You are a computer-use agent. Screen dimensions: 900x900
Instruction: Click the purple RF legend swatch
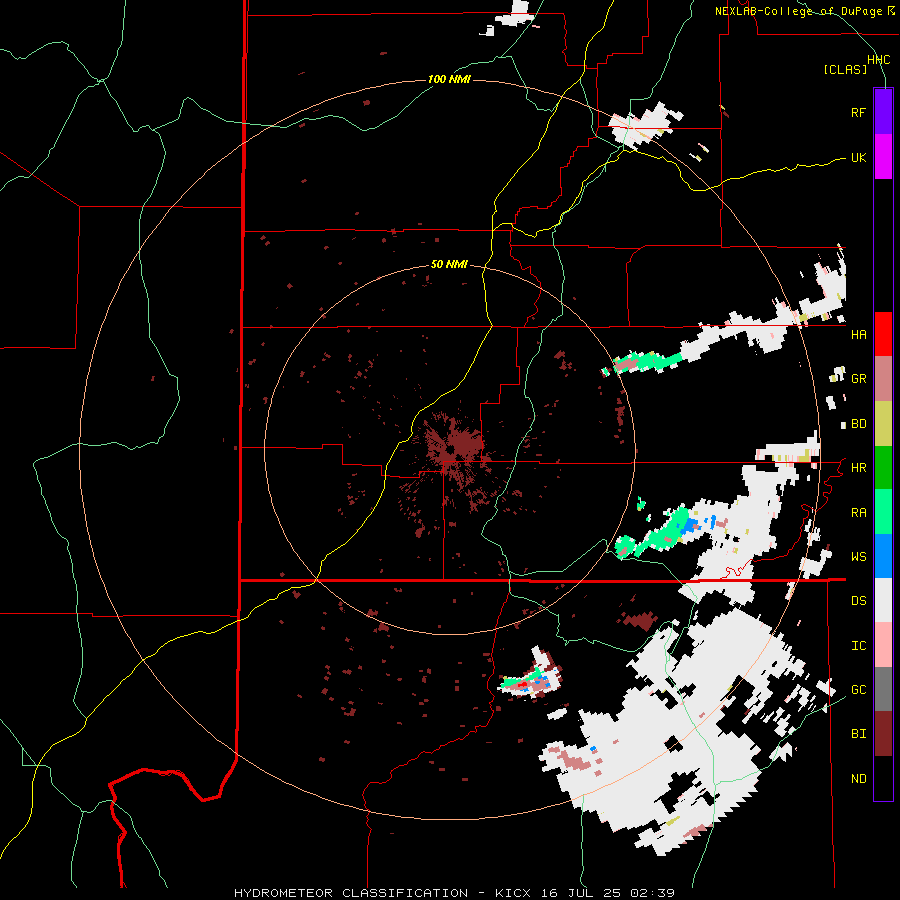(x=883, y=111)
